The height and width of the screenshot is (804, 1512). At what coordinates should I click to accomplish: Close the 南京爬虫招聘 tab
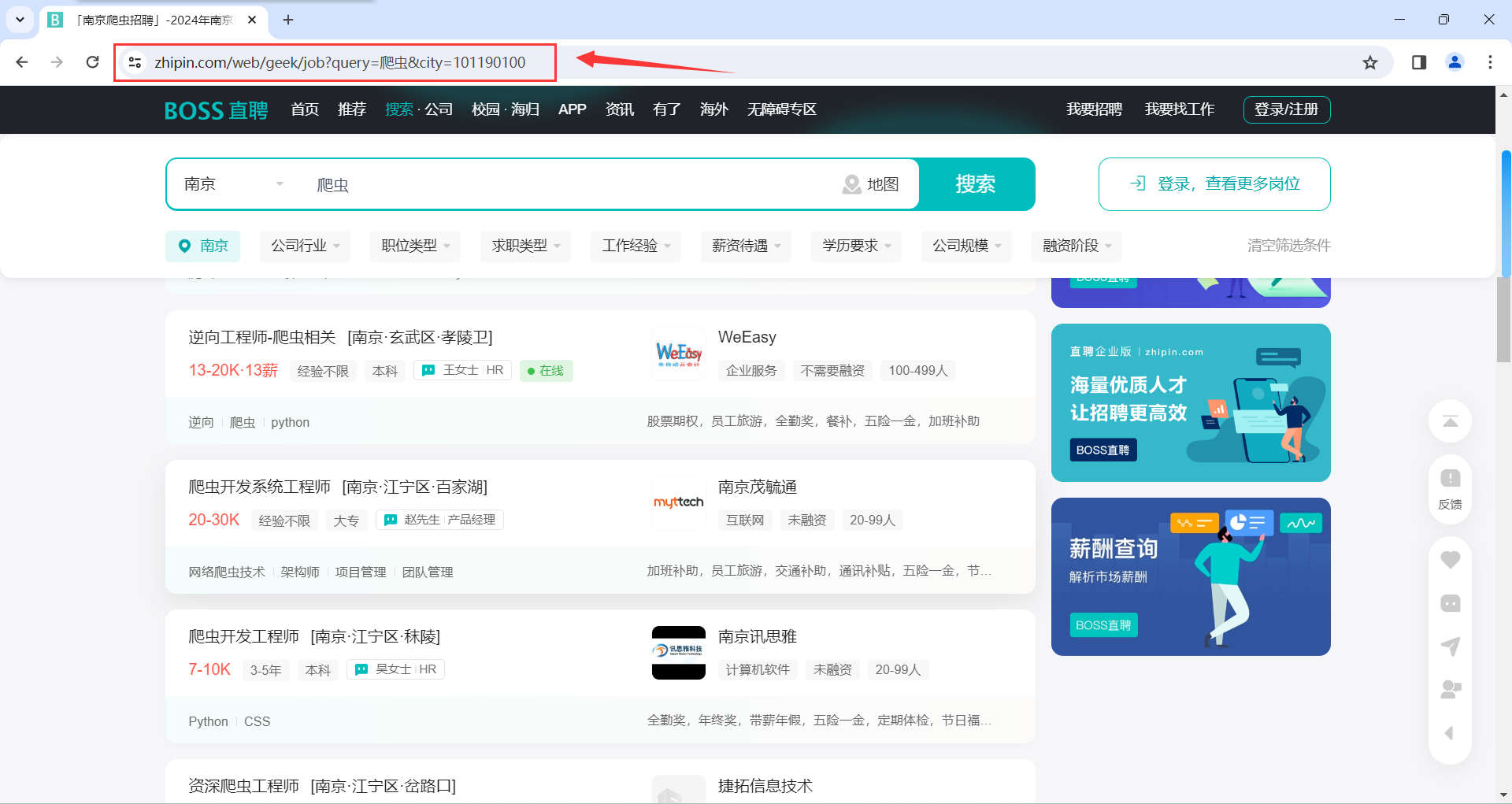point(252,20)
